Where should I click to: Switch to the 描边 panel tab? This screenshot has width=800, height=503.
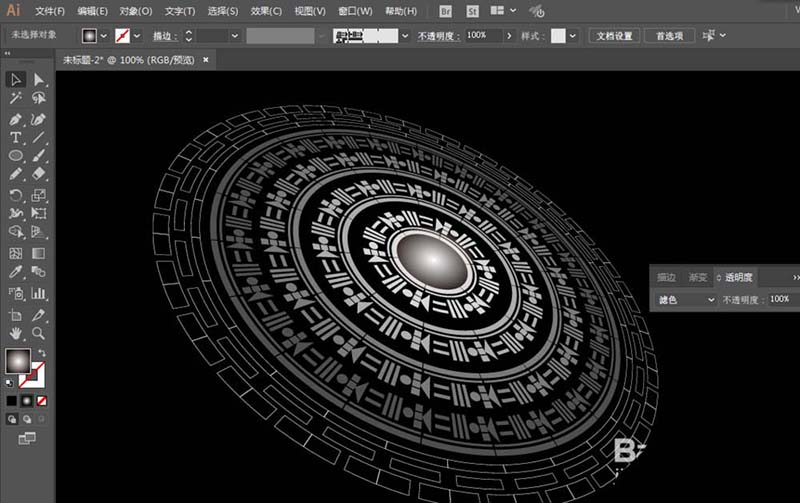point(666,278)
